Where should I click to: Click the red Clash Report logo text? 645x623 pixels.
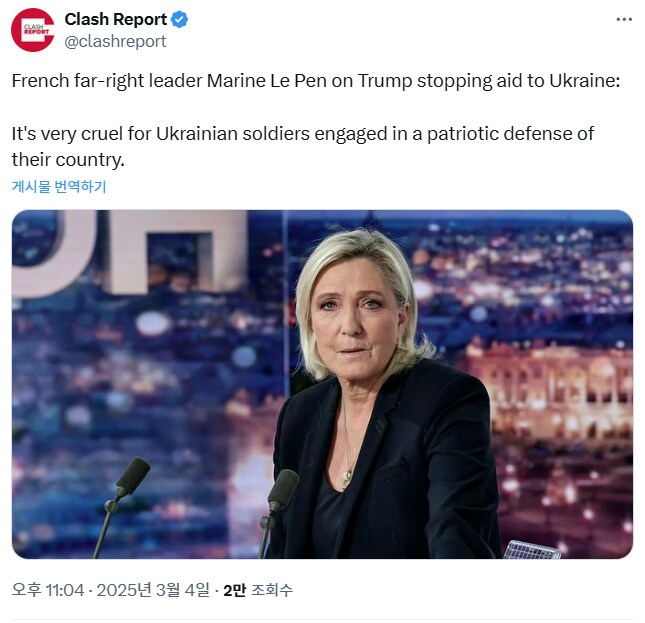(33, 30)
